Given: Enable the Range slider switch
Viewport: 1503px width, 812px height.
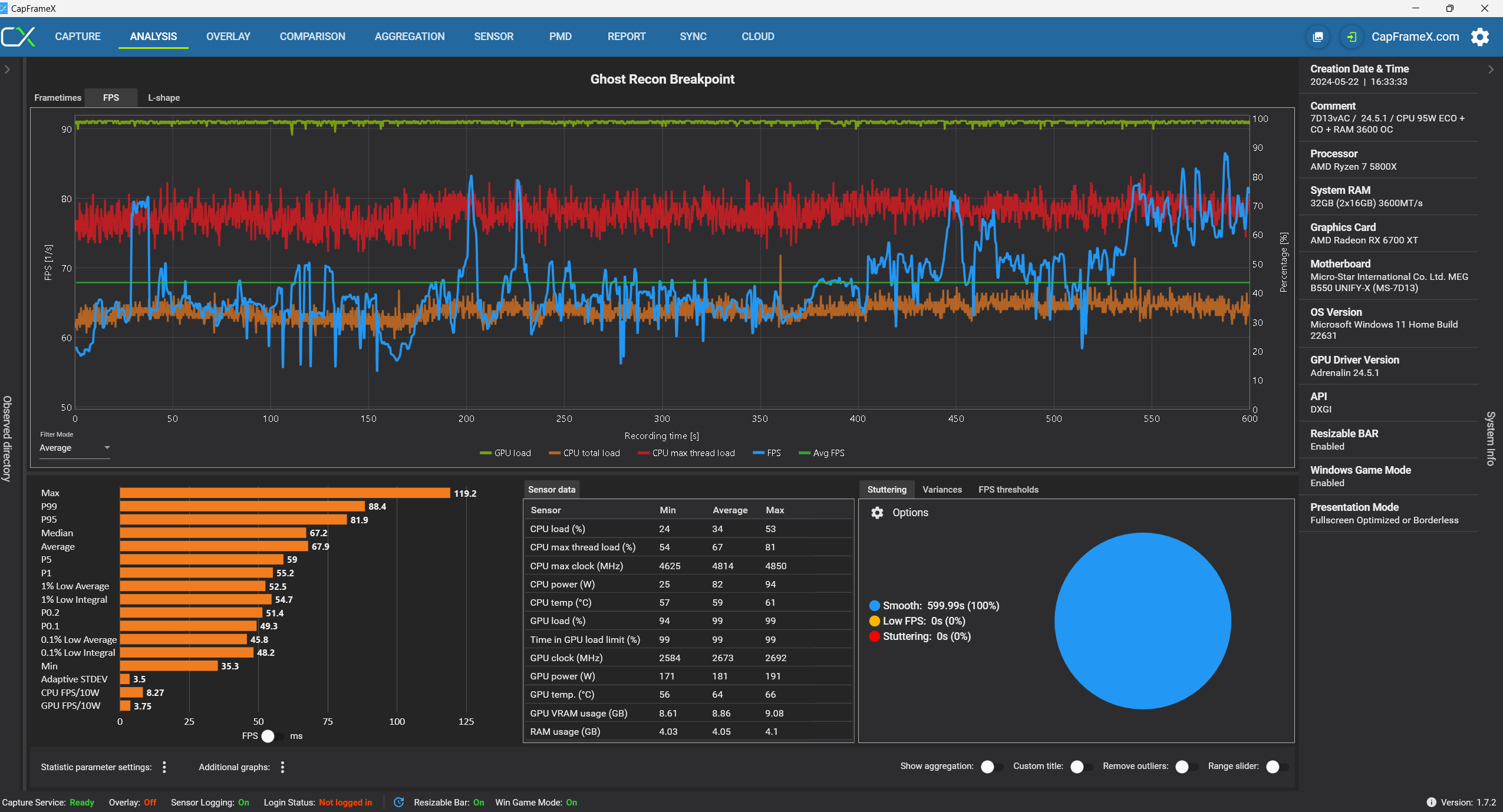Looking at the screenshot, I should coord(1277,767).
